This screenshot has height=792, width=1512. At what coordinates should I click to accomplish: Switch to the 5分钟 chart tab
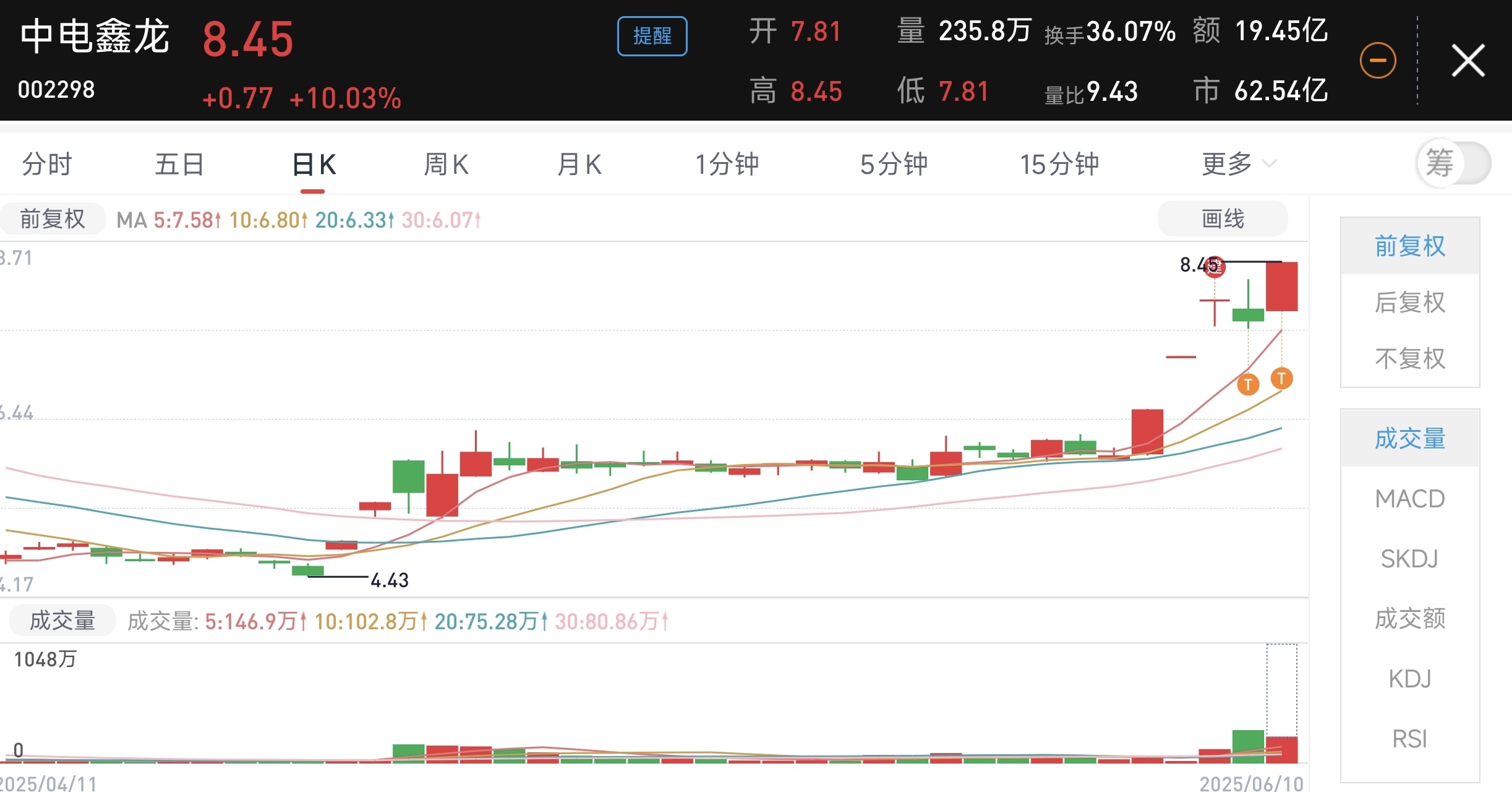click(x=894, y=165)
